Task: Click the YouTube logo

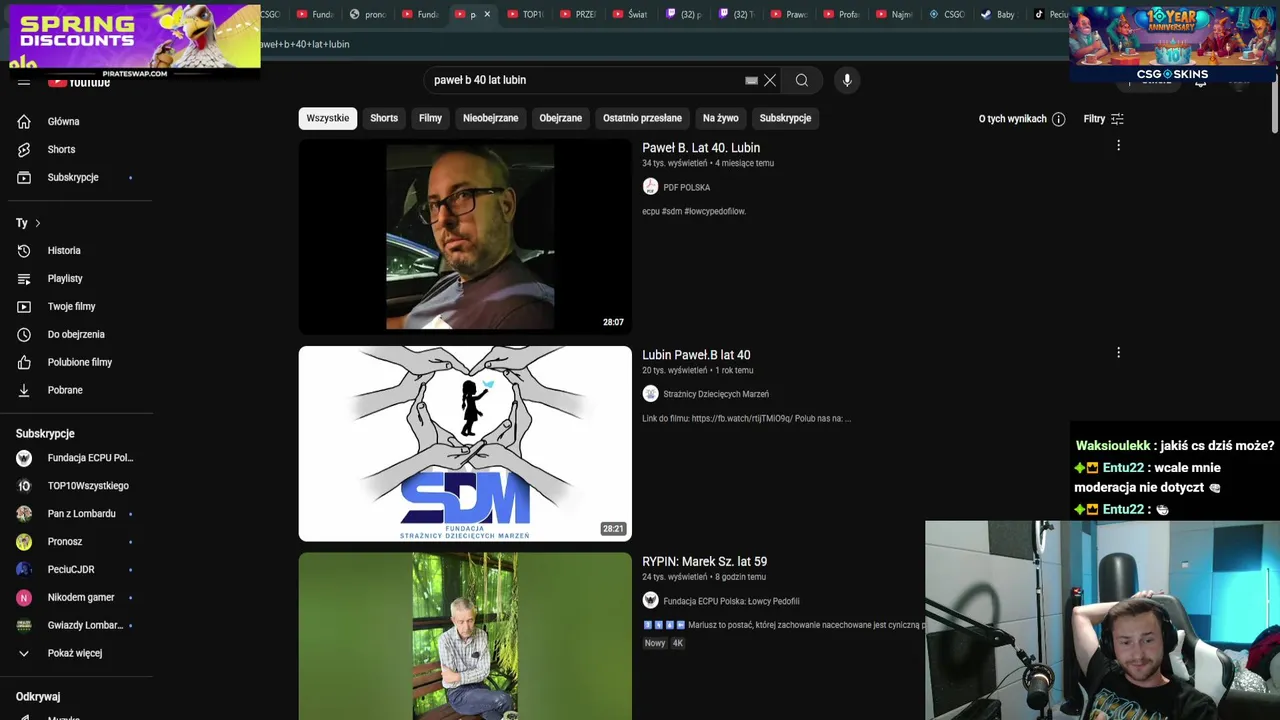Action: tap(80, 82)
